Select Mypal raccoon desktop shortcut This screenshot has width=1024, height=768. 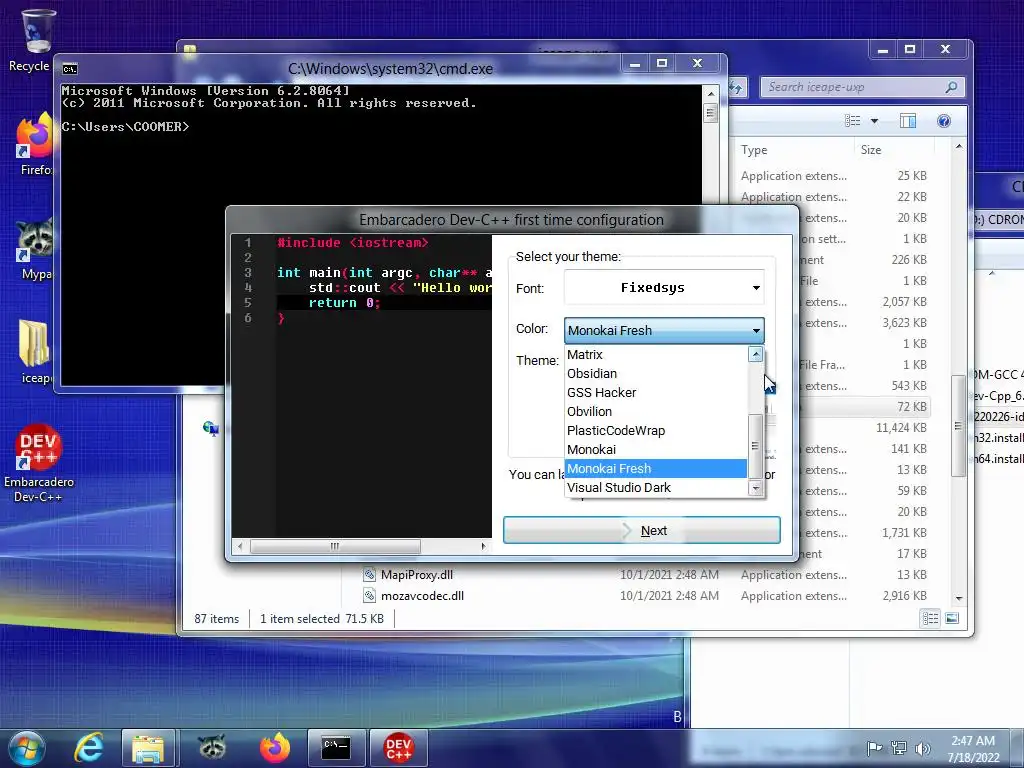coord(34,249)
